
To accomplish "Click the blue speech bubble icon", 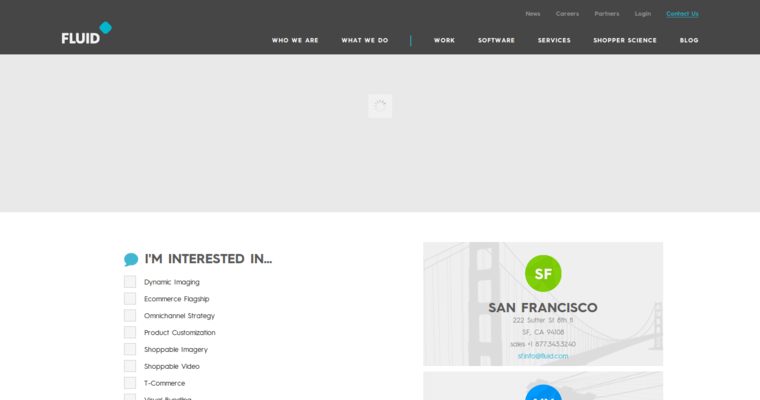I will (x=131, y=259).
